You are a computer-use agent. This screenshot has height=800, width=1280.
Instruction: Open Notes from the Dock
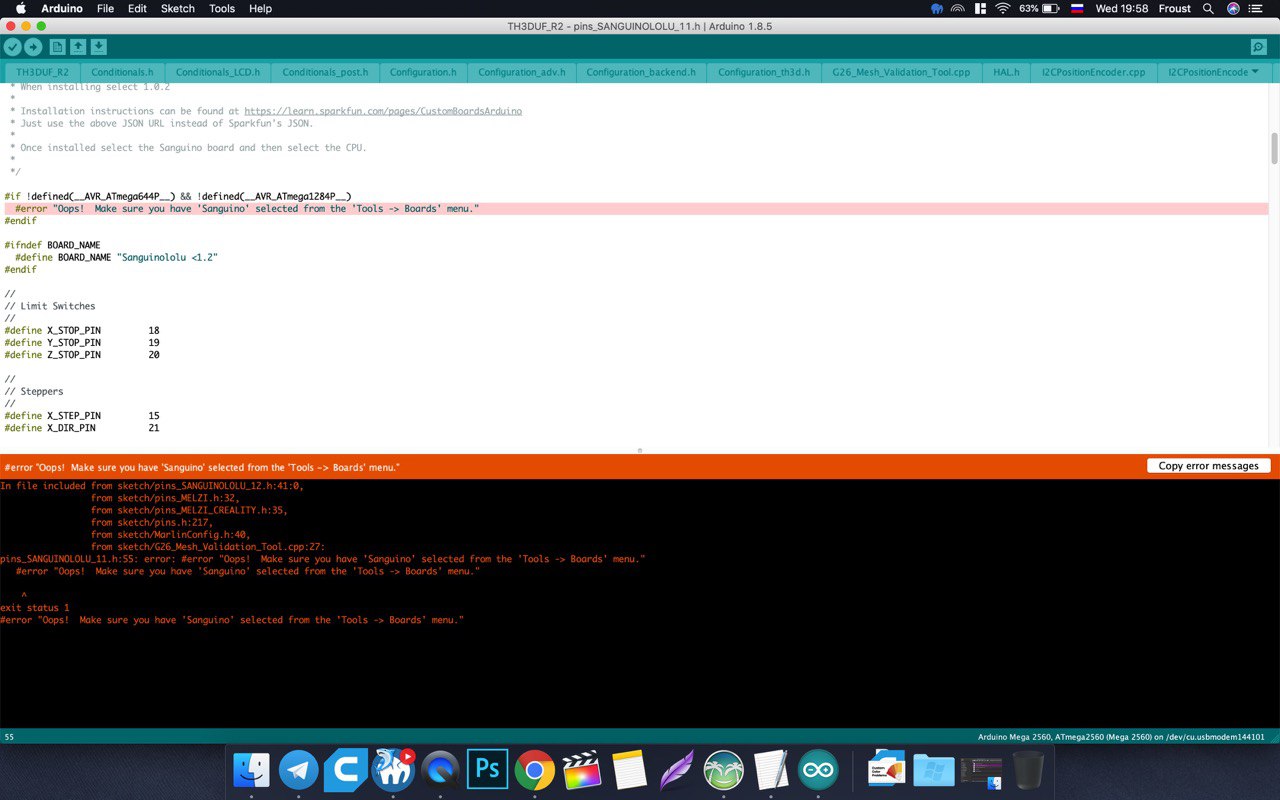[x=629, y=770]
